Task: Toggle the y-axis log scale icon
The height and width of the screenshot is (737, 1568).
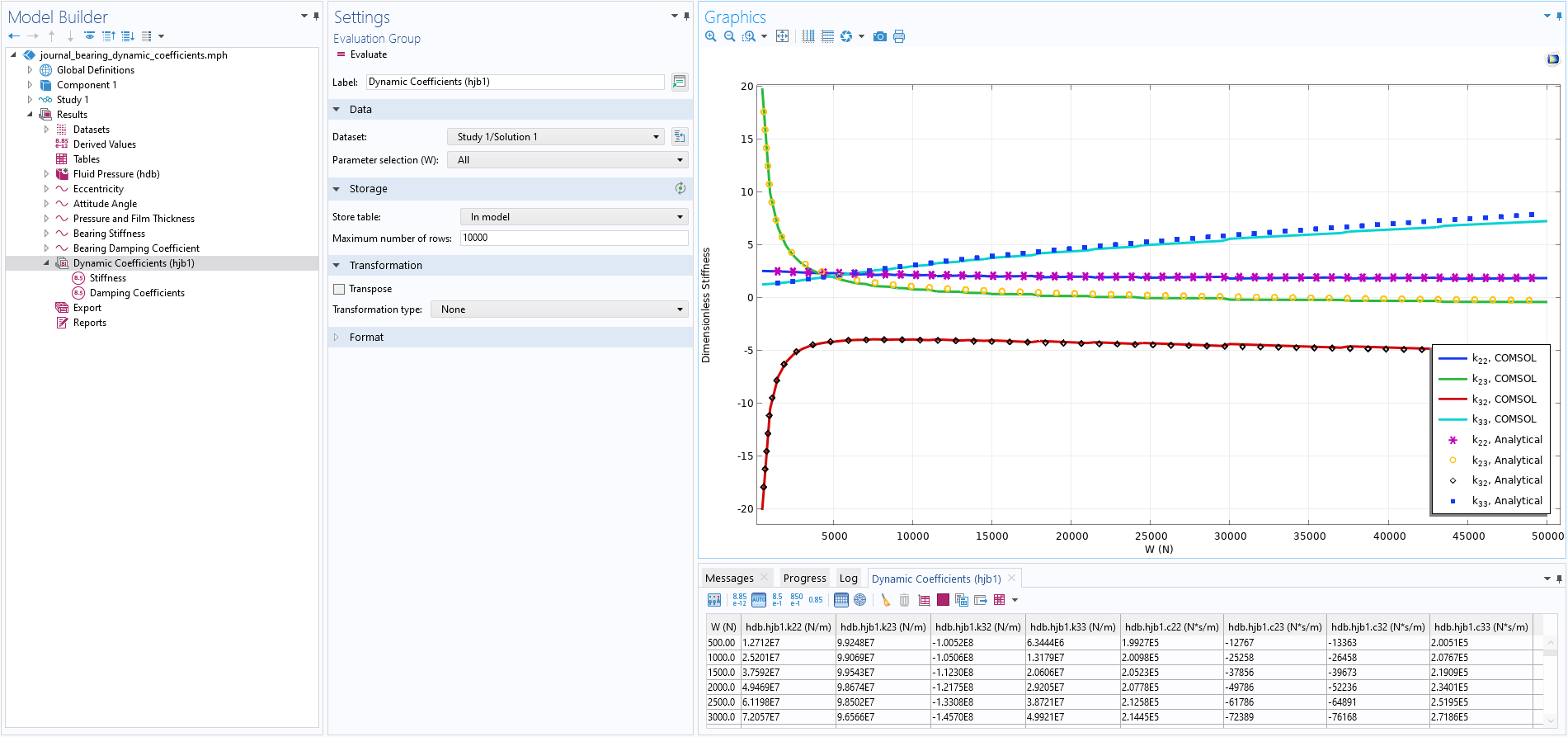Action: (x=827, y=36)
